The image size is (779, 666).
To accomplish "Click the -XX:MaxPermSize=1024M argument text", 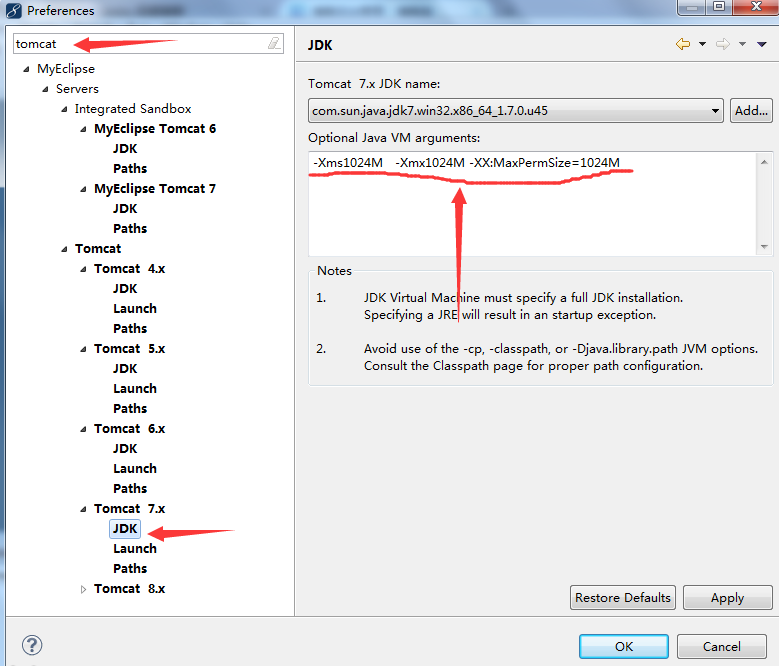I will (545, 162).
